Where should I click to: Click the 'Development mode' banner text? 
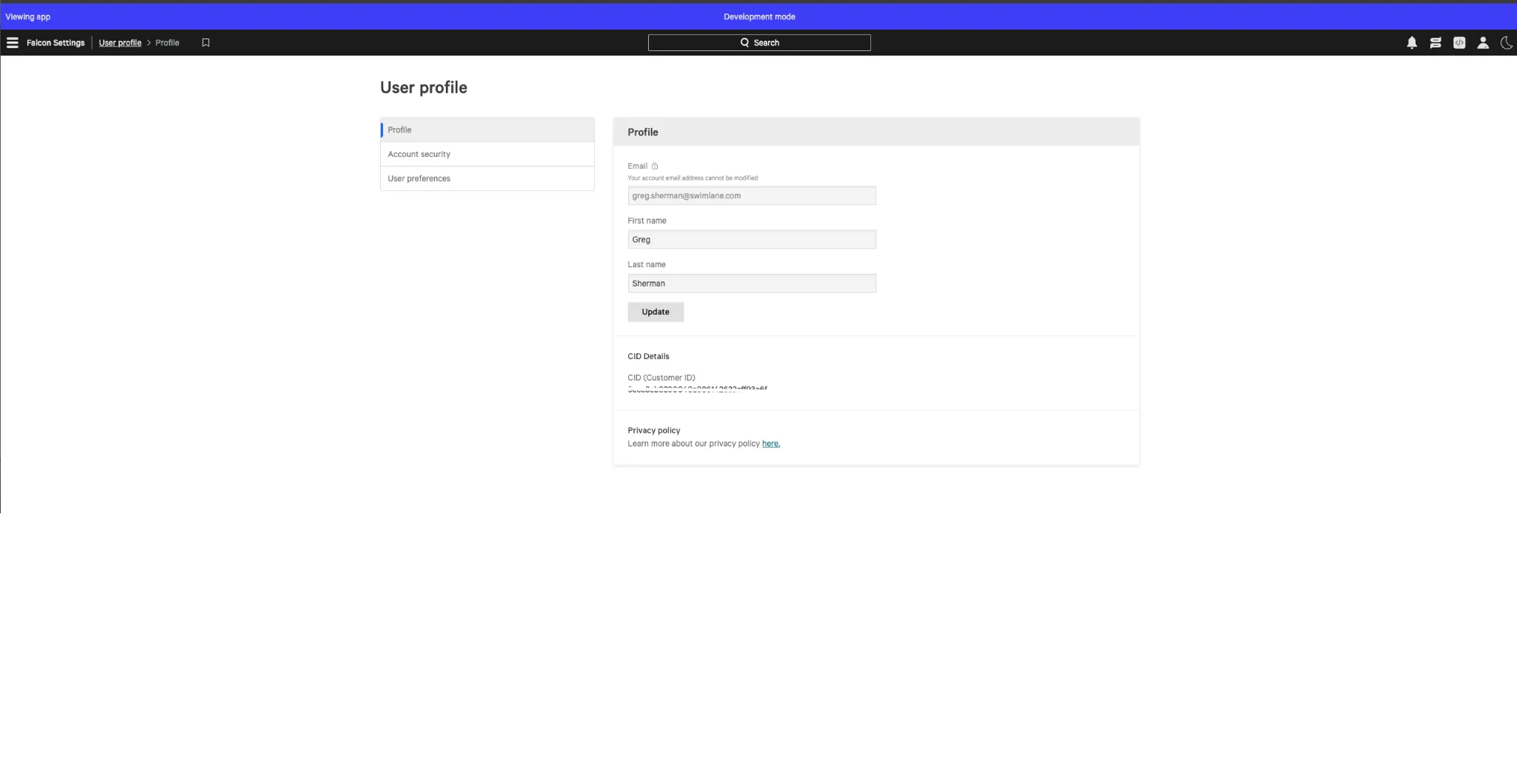click(x=759, y=16)
